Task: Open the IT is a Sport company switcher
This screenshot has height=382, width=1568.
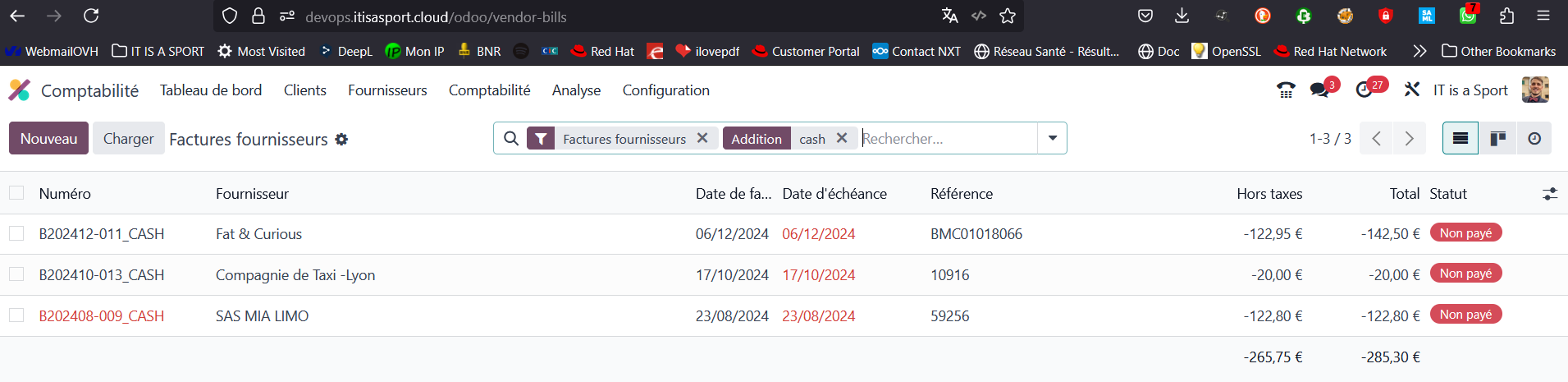Action: click(x=1470, y=90)
